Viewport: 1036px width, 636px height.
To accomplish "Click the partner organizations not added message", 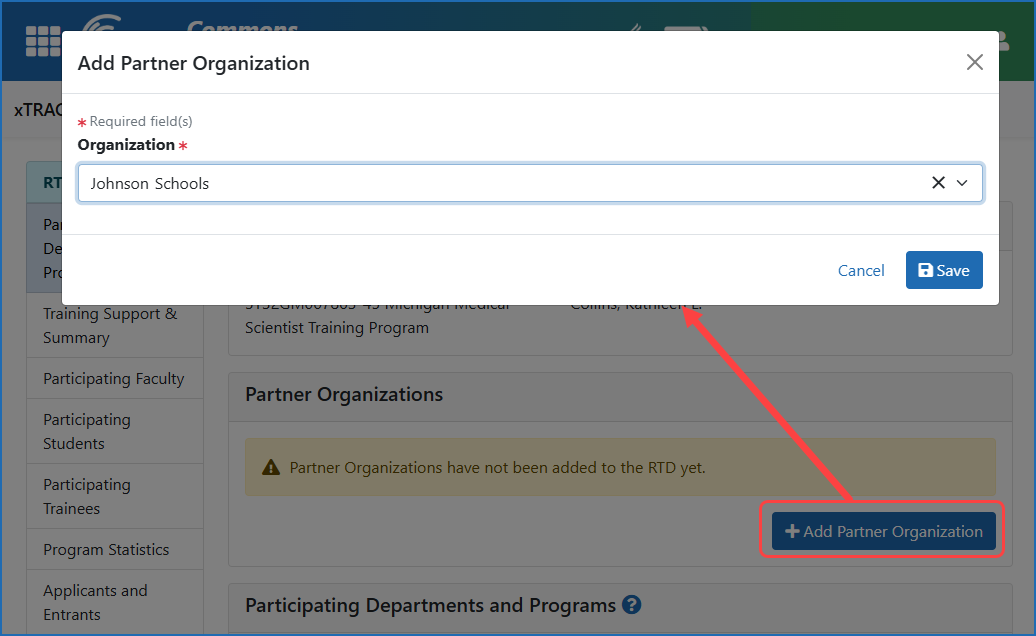I will [498, 468].
